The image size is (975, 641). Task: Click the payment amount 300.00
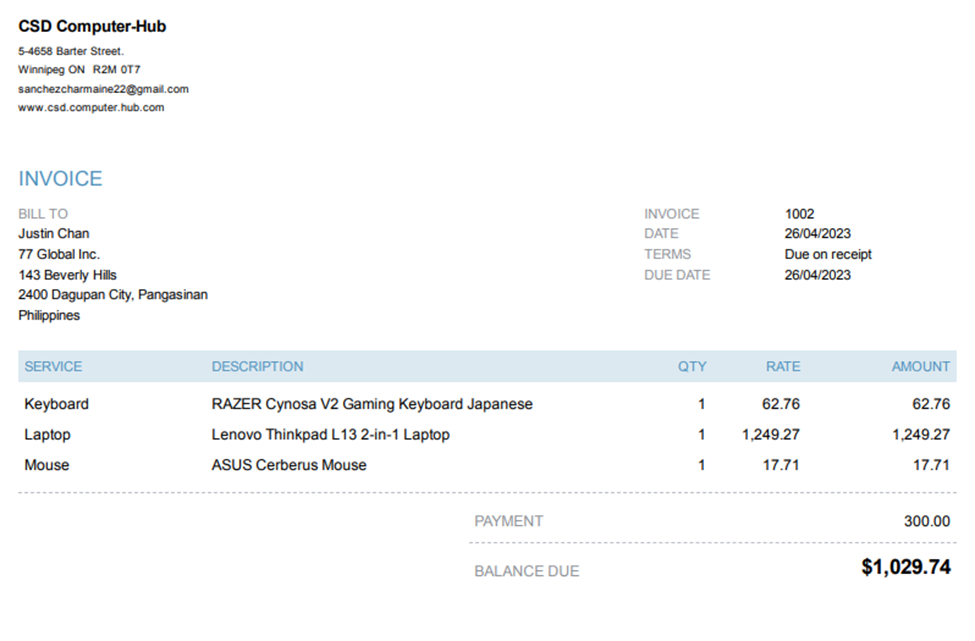926,521
